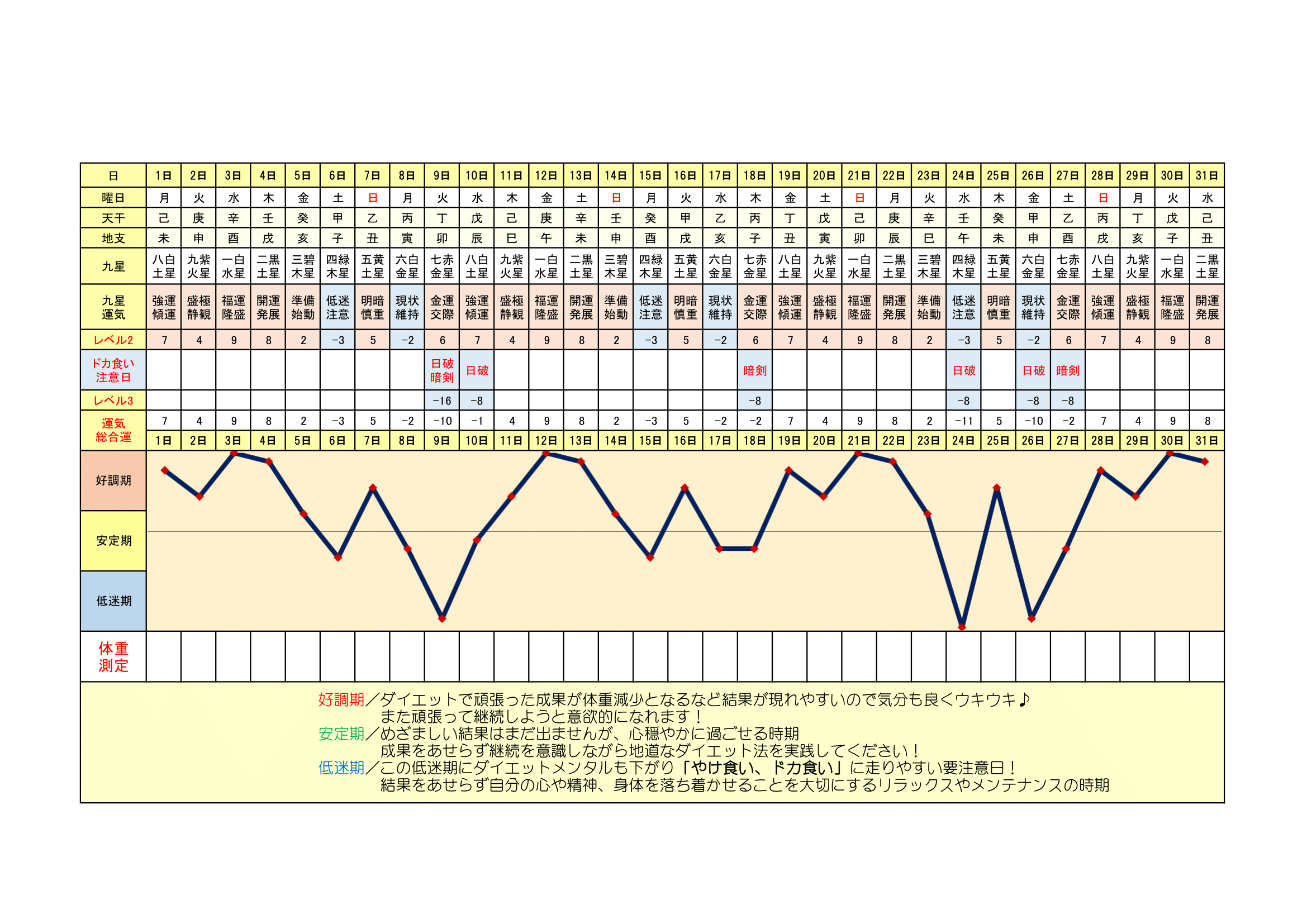The width and height of the screenshot is (1307, 924).
Task: Click the 体重測定 row header
Action: point(113,656)
